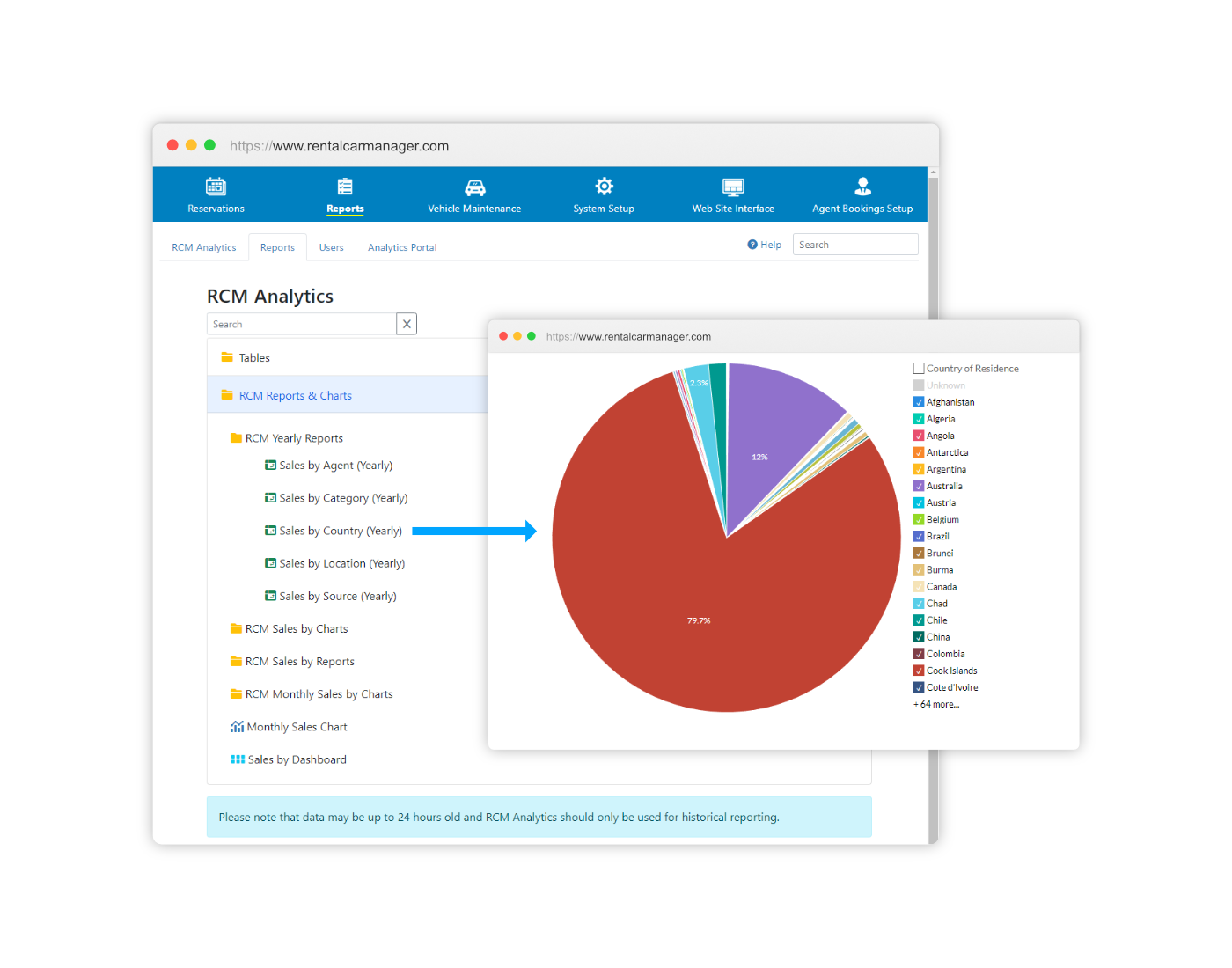Click the Help question mark icon
This screenshot has width=1232, height=968.
point(752,245)
